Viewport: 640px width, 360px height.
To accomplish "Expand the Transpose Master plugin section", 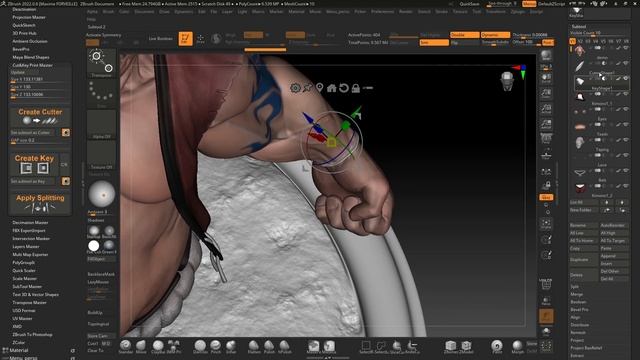I will click(x=29, y=302).
